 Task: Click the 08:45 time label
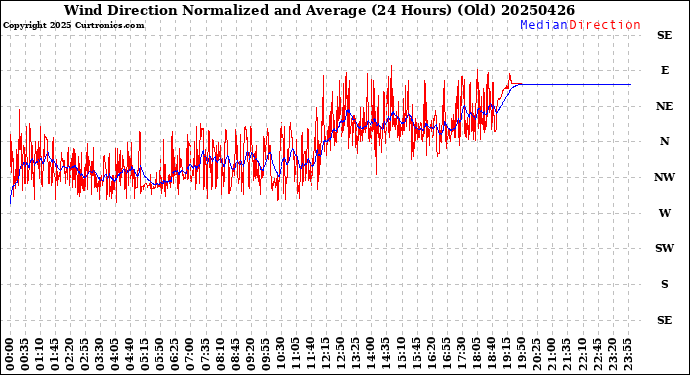pyautogui.click(x=235, y=354)
